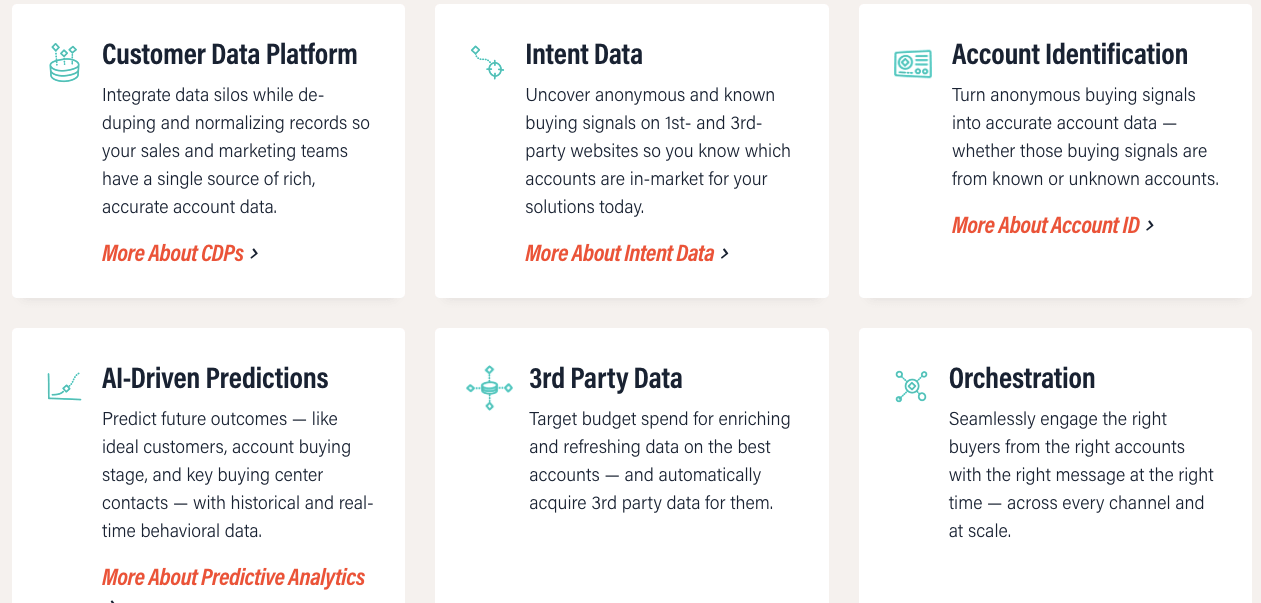Click the chevron following More About Account ID
1261x603 pixels.
[1152, 225]
